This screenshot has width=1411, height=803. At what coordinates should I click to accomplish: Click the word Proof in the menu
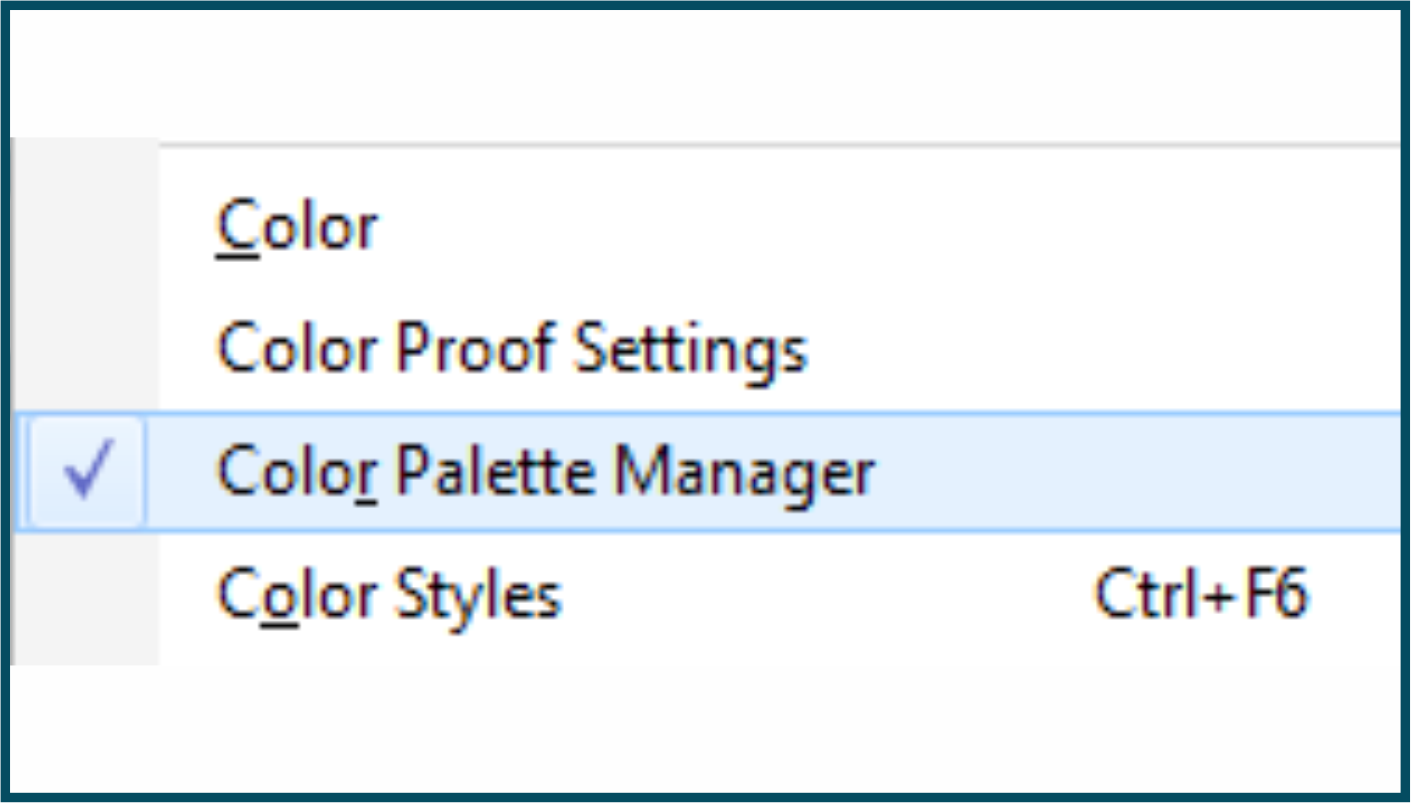pyautogui.click(x=475, y=349)
